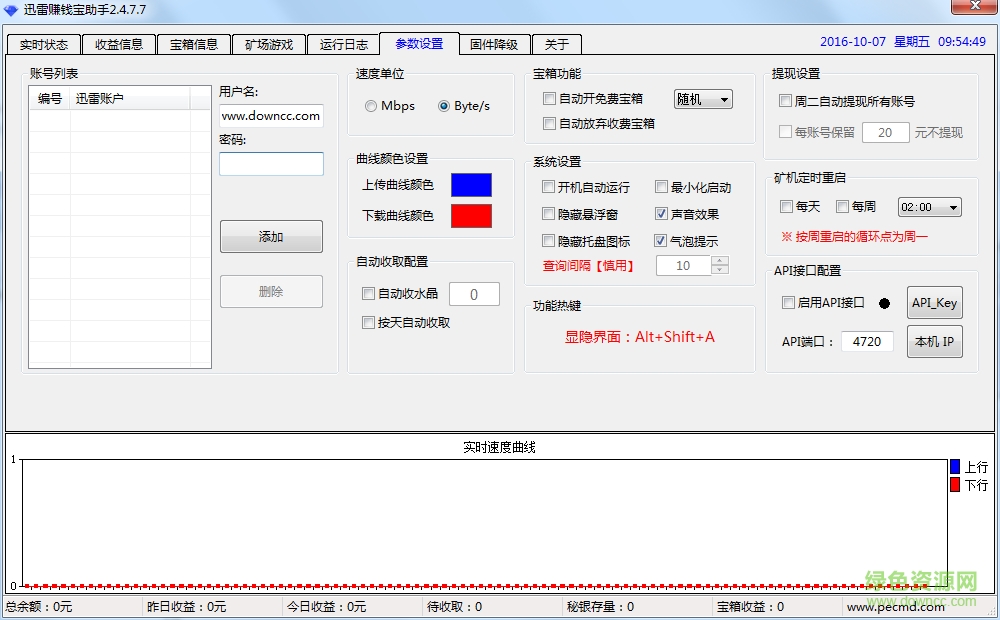1000x620 pixels.
Task: Disable the 声音效果 checkbox
Action: (x=661, y=213)
